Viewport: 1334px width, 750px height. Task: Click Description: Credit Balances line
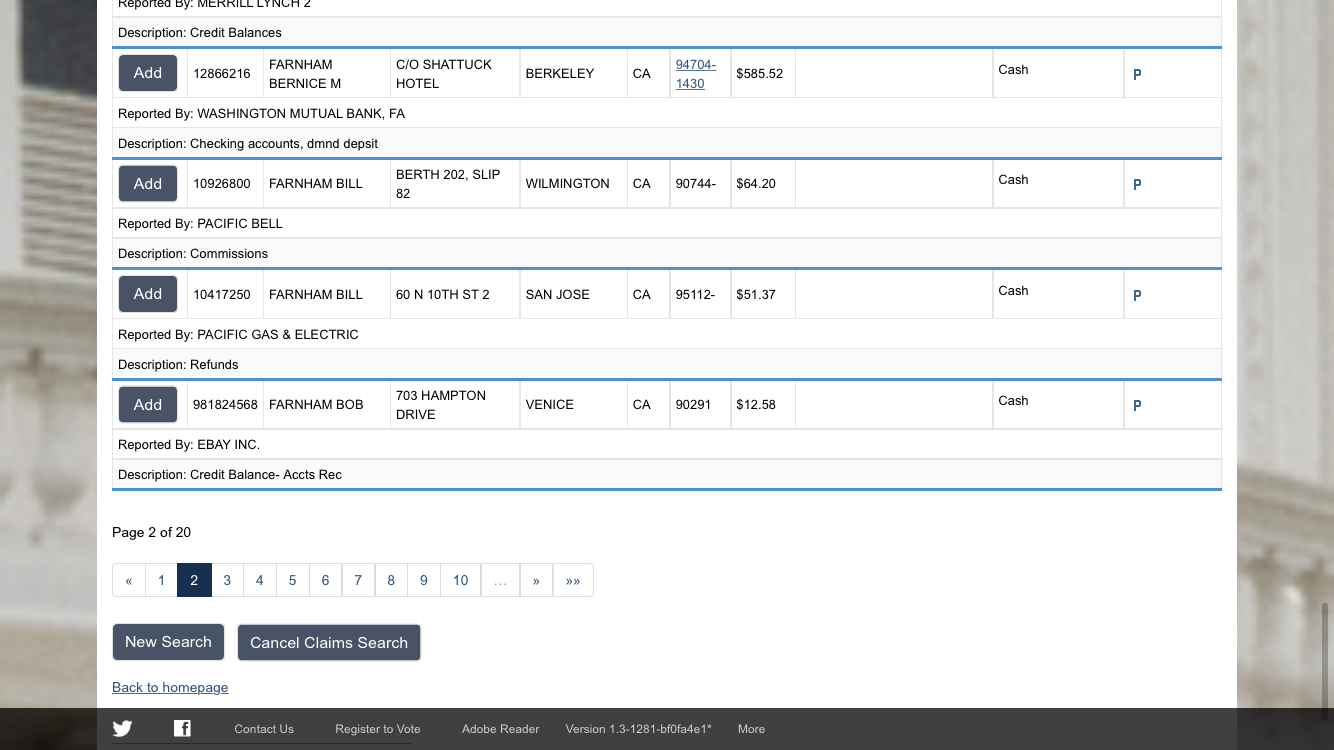(667, 32)
